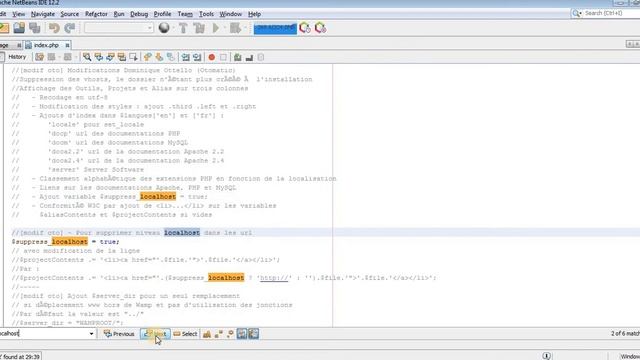Open the Window menu
Screen dimensions: 640x360
[x=231, y=14]
